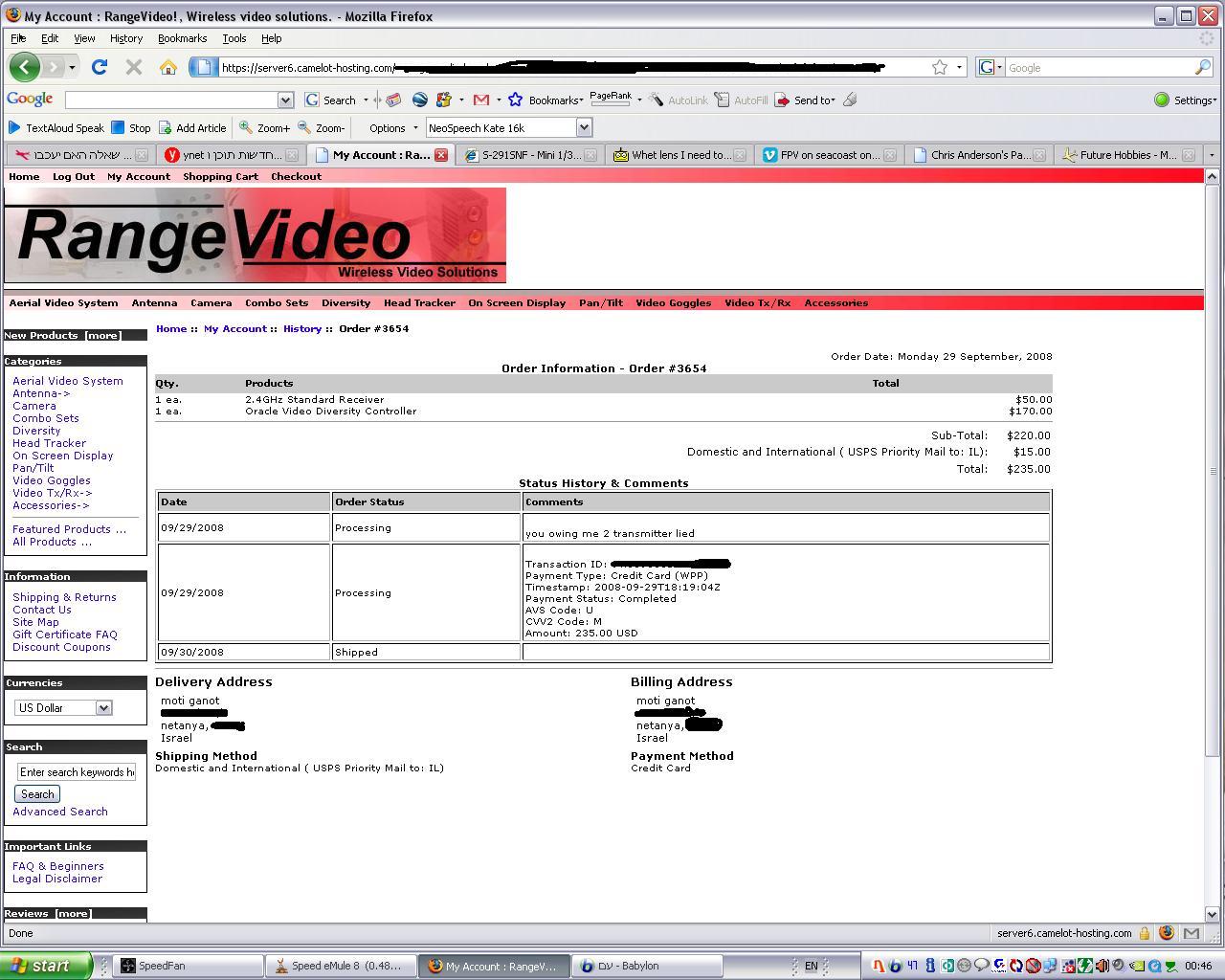The image size is (1225, 980).
Task: Open the search engine selector dropdown
Action: 991,67
